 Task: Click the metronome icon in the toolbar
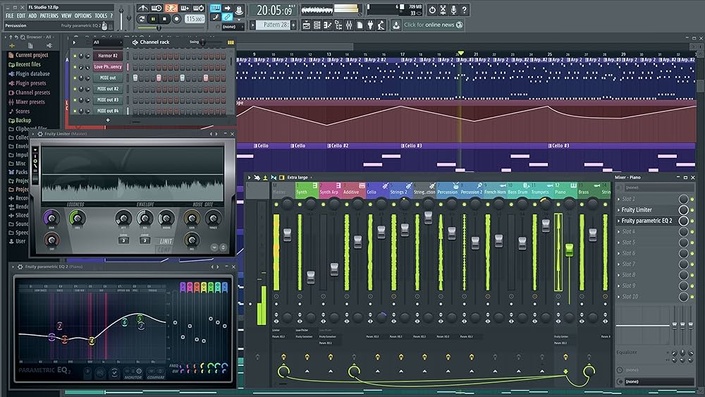point(143,8)
